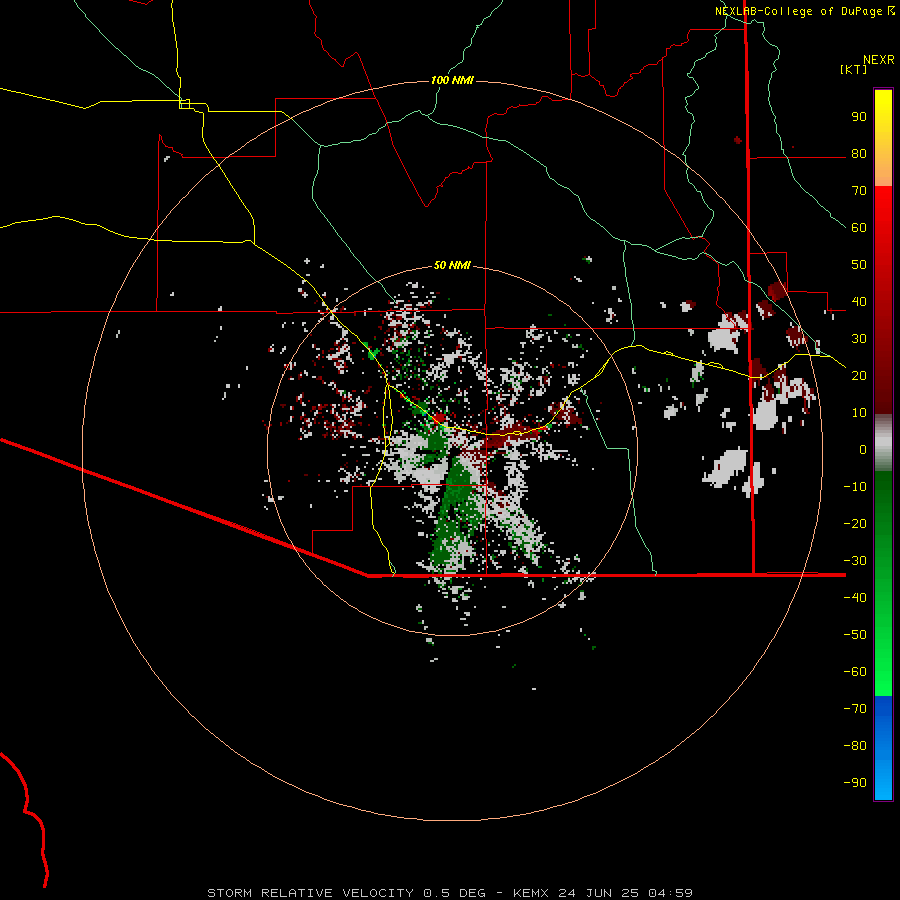
Task: Click the 20 value on the scale
Action: click(859, 375)
